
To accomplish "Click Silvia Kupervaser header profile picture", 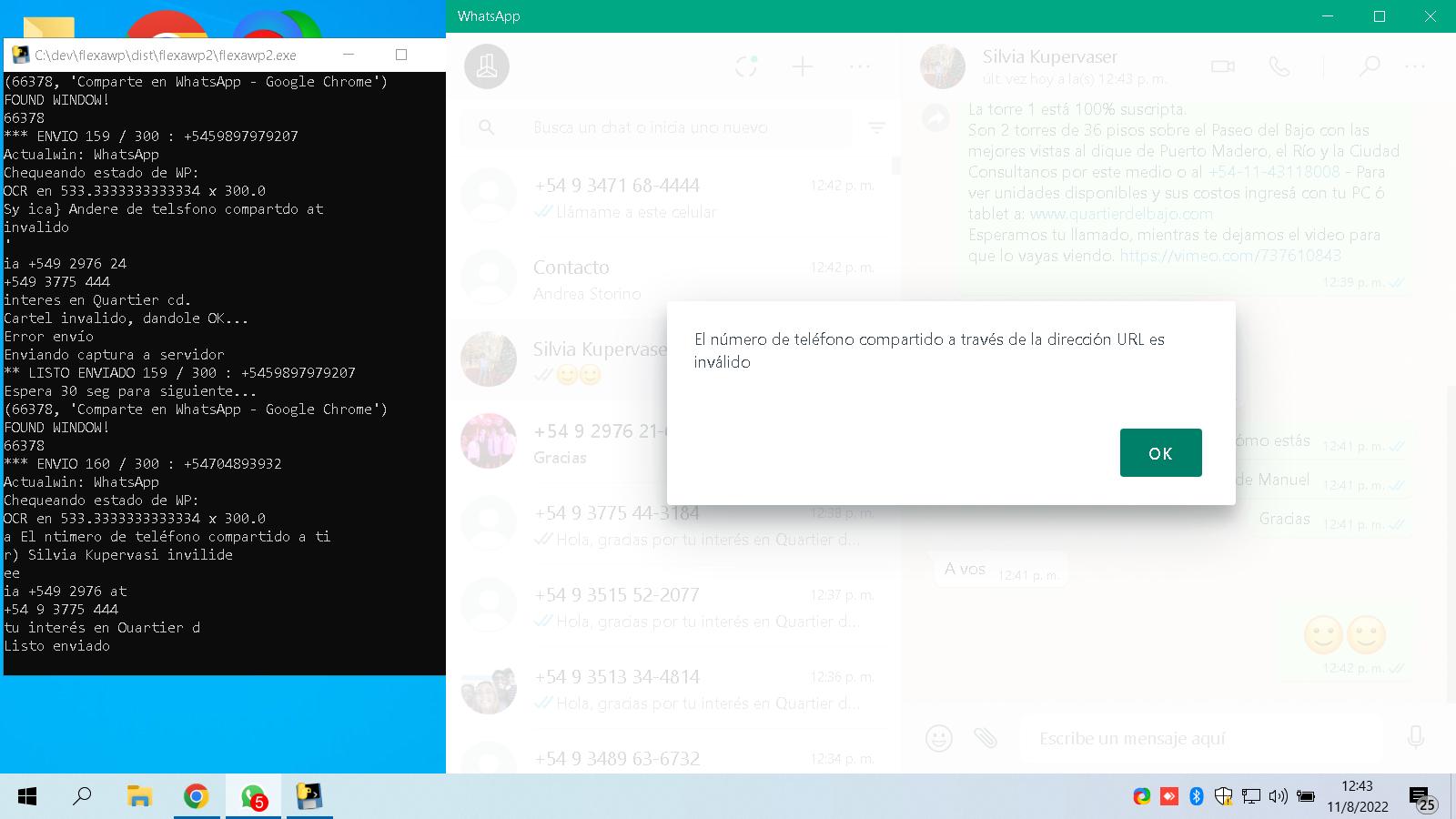I will point(943,66).
